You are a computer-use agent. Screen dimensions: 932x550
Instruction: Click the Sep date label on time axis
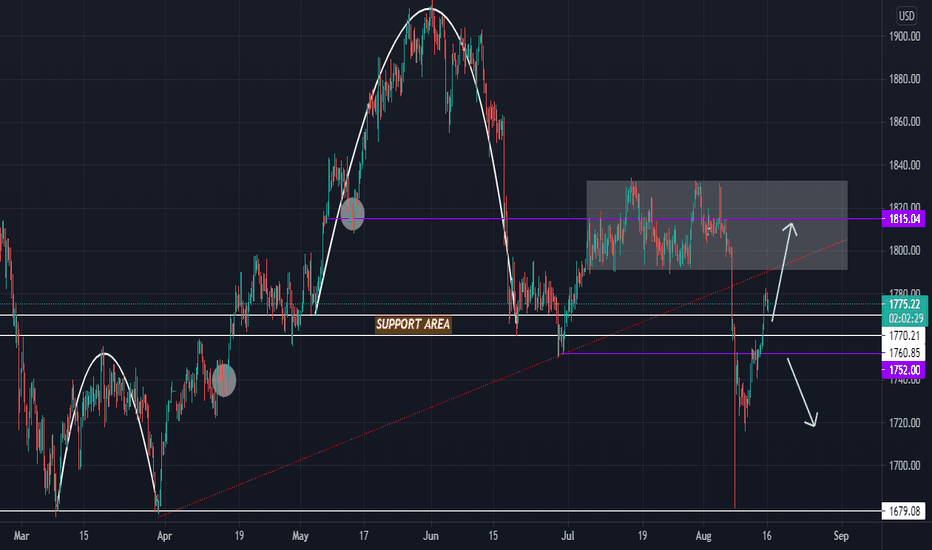[841, 536]
